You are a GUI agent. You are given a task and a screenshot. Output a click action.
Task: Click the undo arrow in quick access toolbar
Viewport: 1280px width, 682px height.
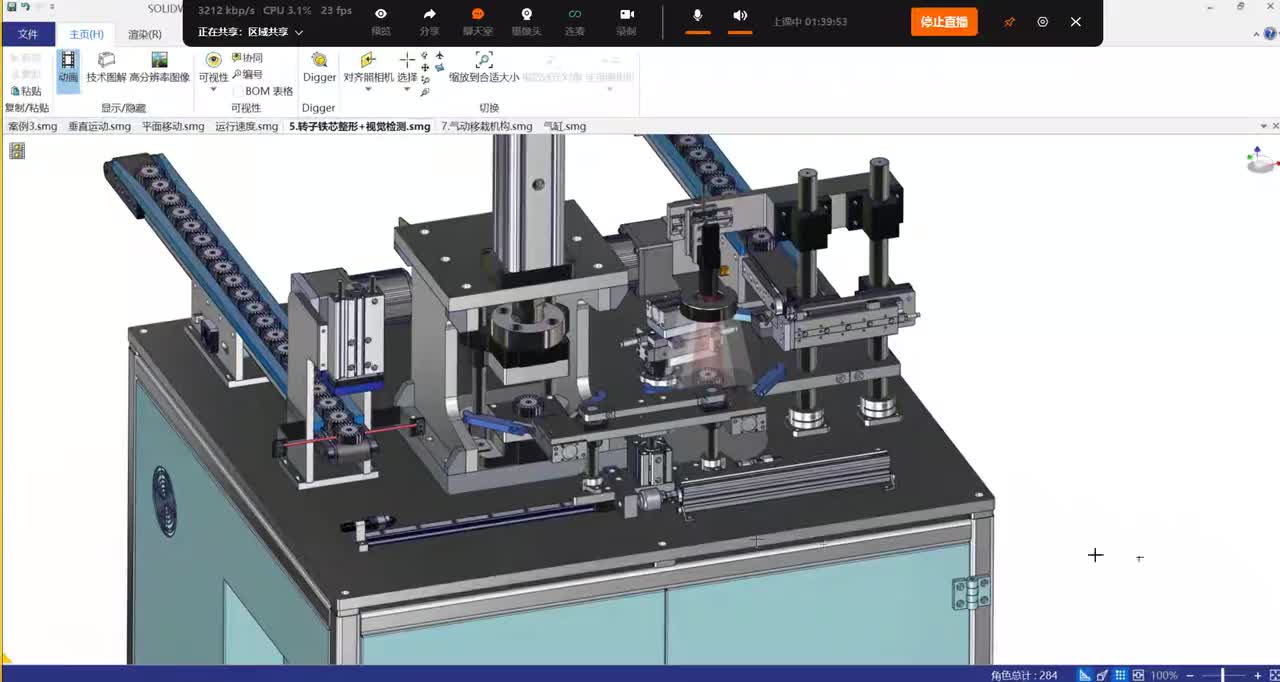pos(25,7)
